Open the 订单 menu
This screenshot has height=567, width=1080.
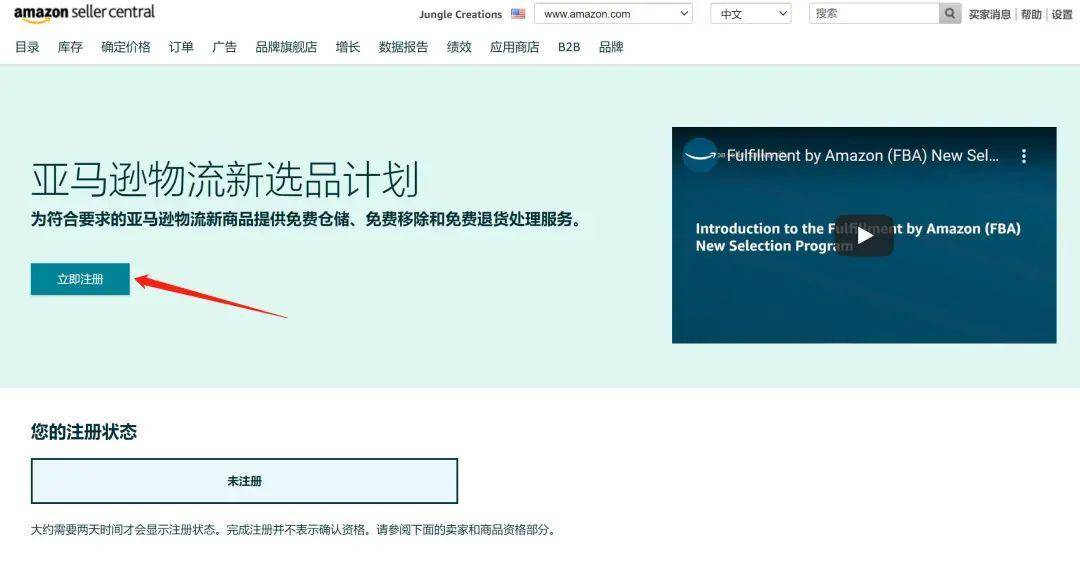point(181,47)
